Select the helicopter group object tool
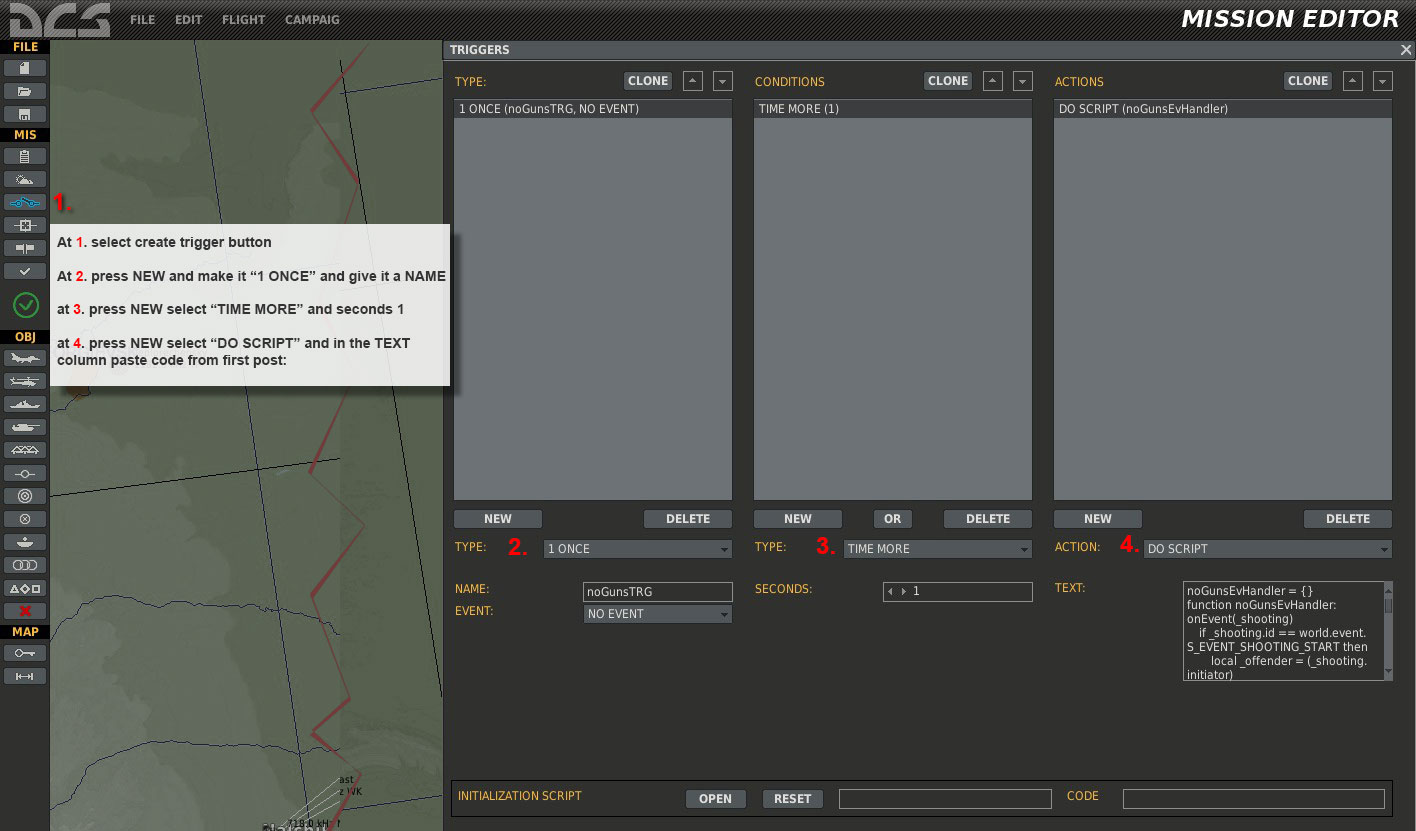 [25, 381]
